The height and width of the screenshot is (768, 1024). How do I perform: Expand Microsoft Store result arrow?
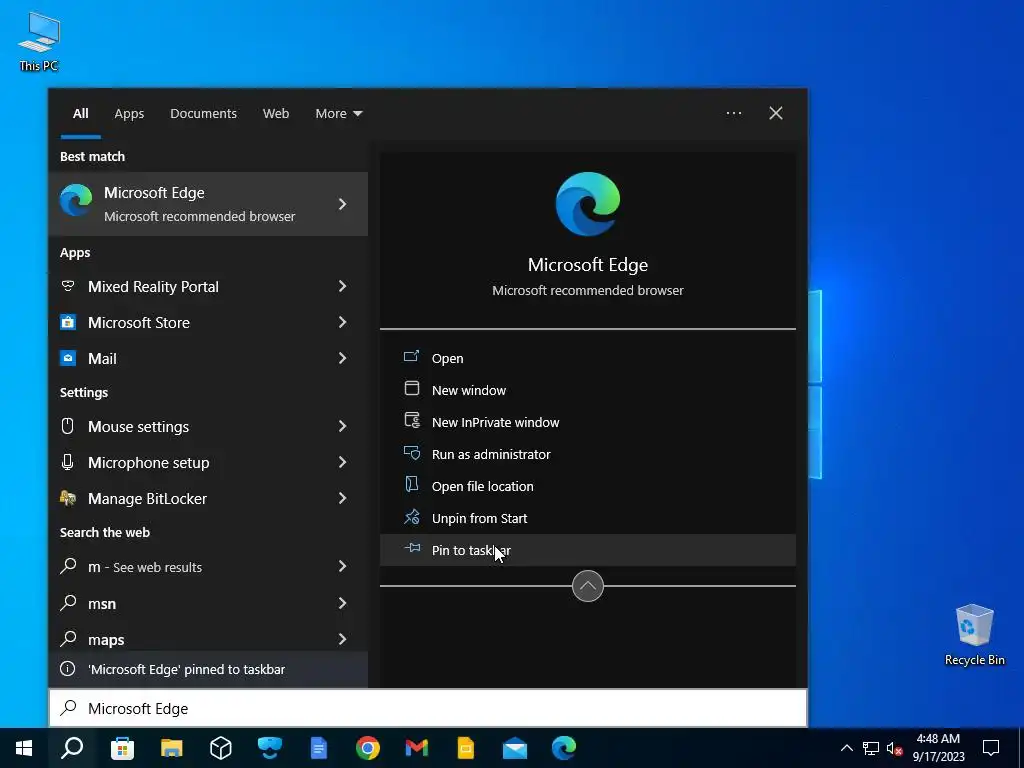click(x=342, y=322)
